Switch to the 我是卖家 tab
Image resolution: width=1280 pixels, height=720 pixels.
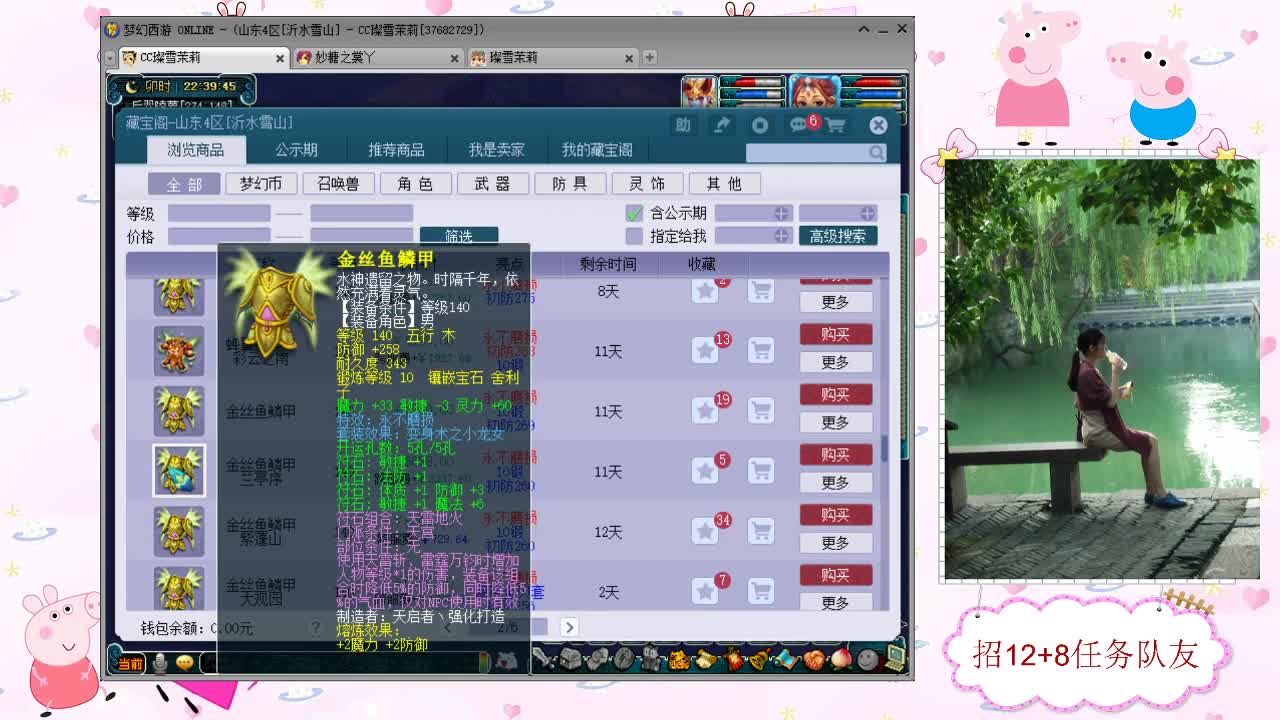(x=496, y=150)
